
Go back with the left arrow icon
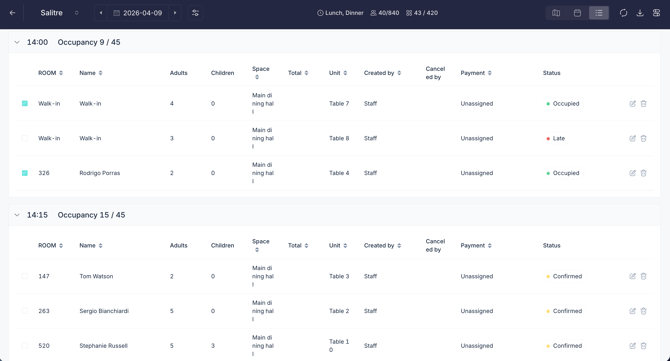point(12,13)
